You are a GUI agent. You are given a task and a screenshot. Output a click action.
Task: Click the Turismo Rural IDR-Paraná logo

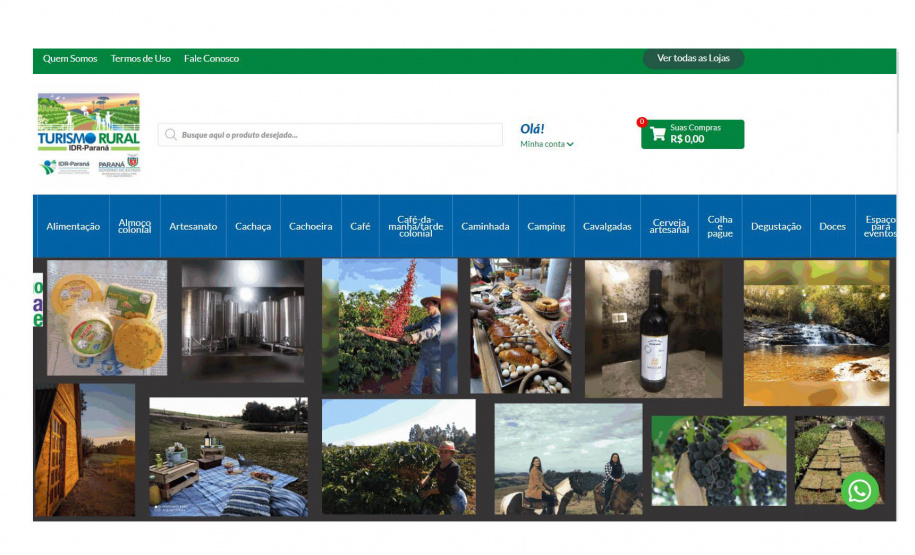click(x=89, y=134)
